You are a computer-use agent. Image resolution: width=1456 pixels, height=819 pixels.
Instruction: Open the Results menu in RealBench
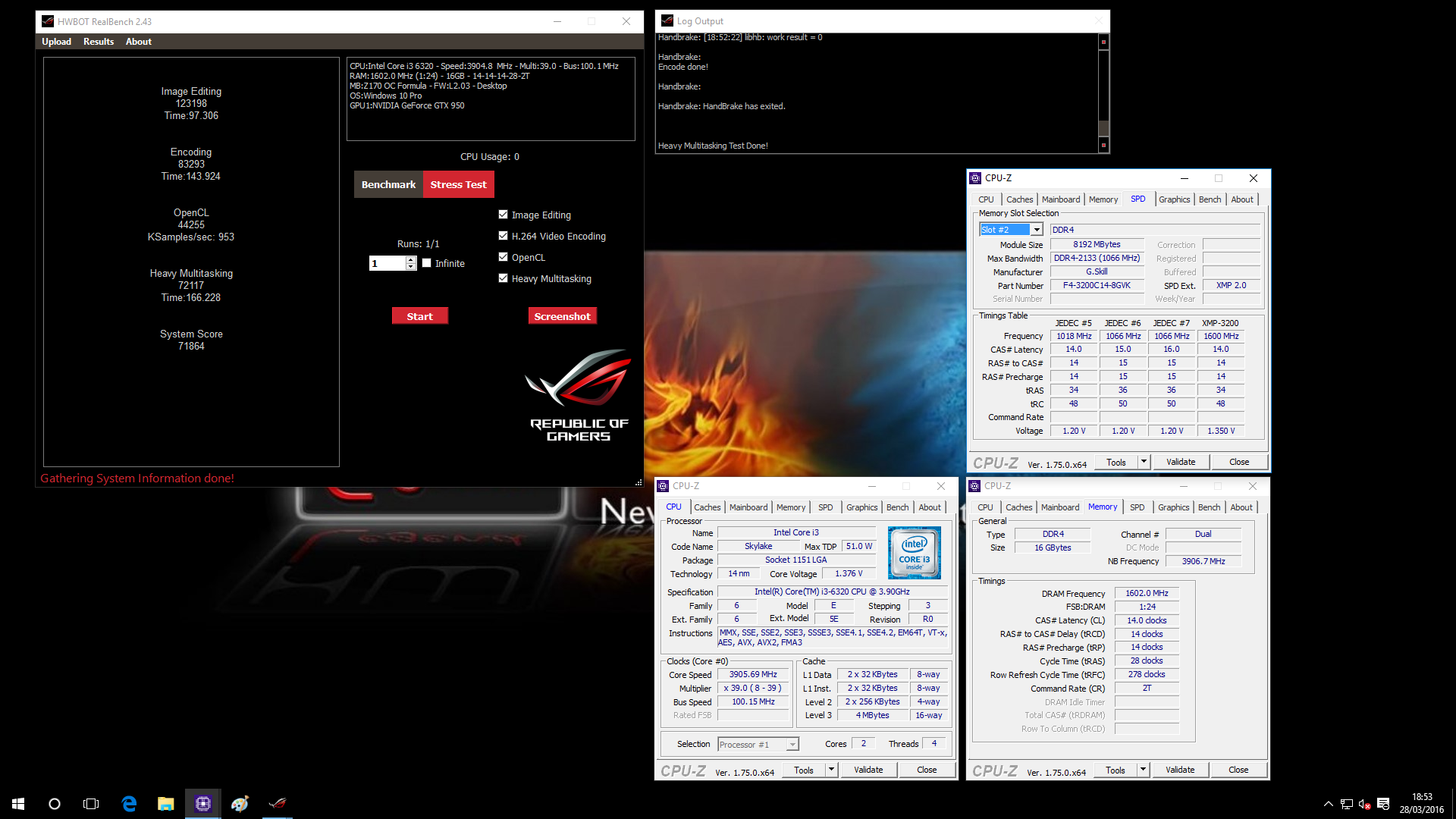[x=99, y=42]
